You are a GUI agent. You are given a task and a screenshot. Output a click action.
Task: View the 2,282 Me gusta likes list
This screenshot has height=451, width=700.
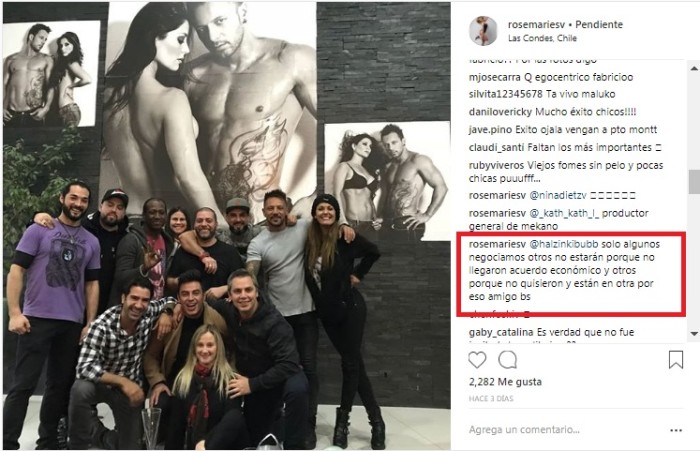[505, 382]
